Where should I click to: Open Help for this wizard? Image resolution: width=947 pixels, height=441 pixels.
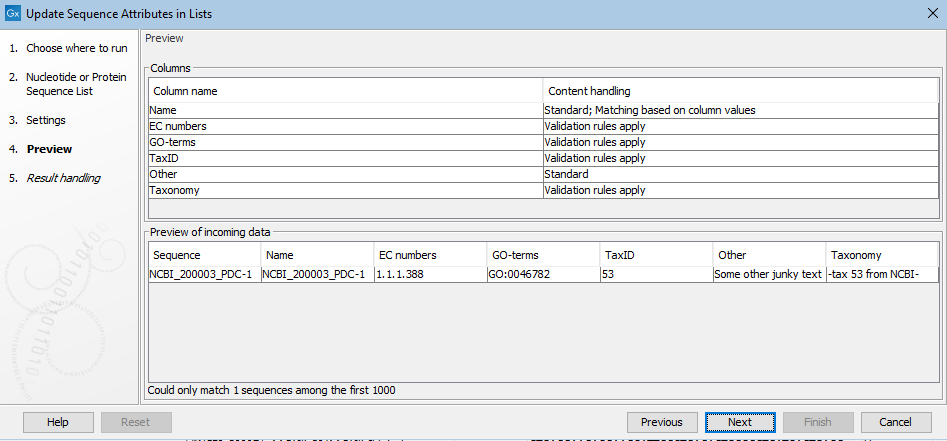pos(58,422)
